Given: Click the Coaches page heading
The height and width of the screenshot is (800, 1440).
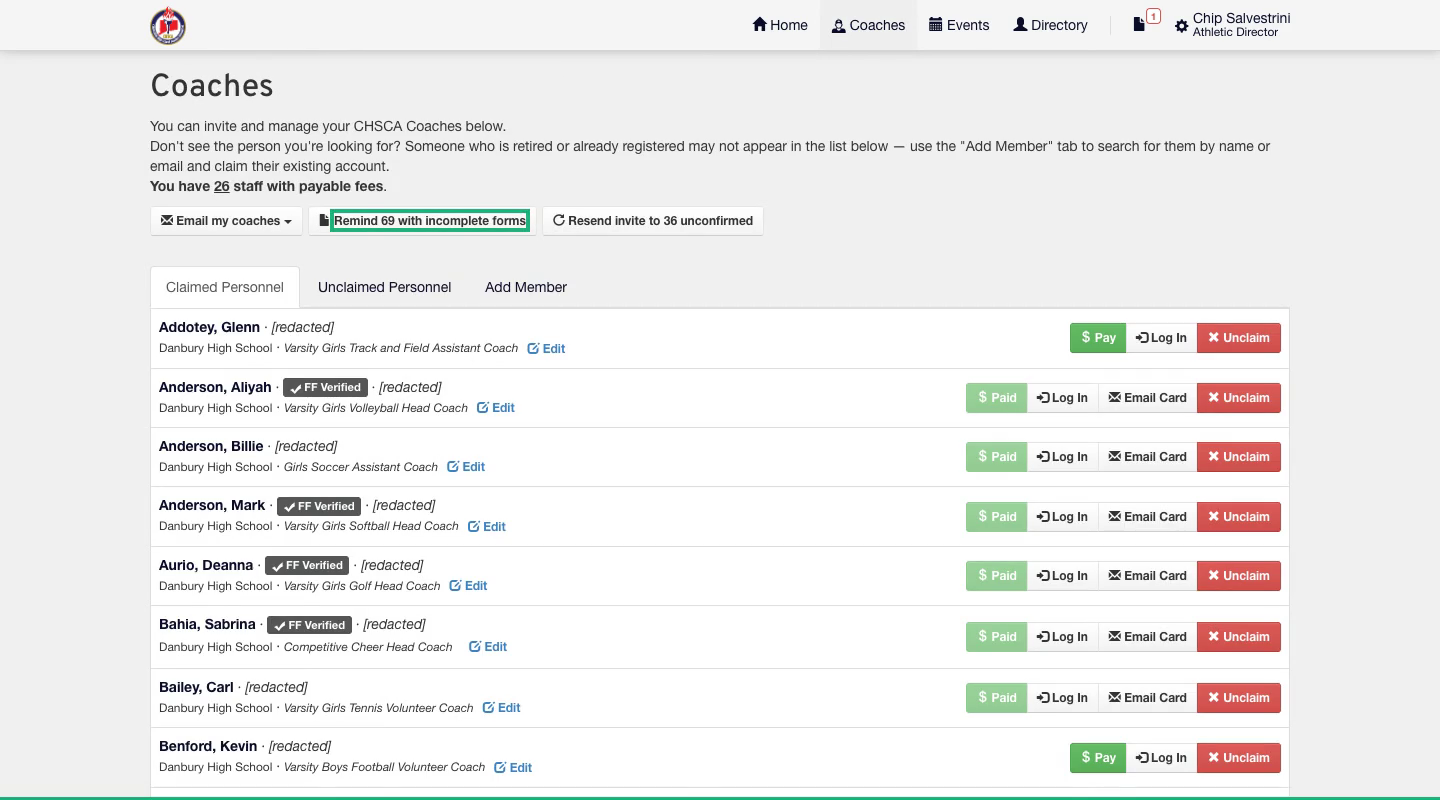Looking at the screenshot, I should click(x=212, y=86).
